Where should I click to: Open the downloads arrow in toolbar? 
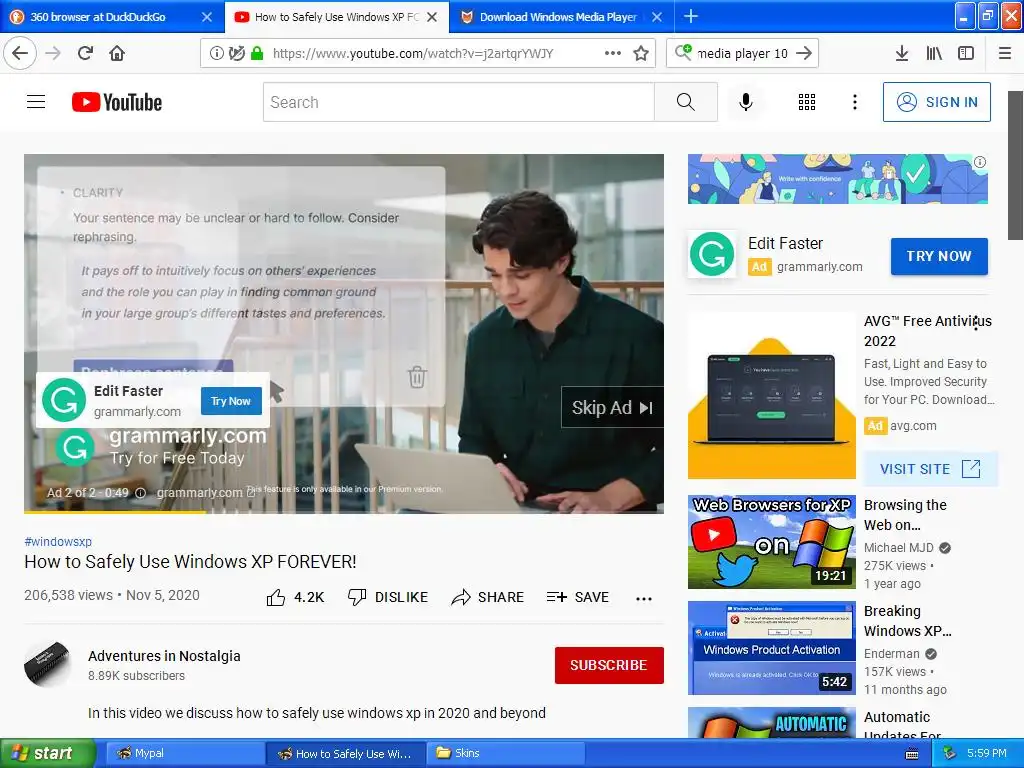902,53
